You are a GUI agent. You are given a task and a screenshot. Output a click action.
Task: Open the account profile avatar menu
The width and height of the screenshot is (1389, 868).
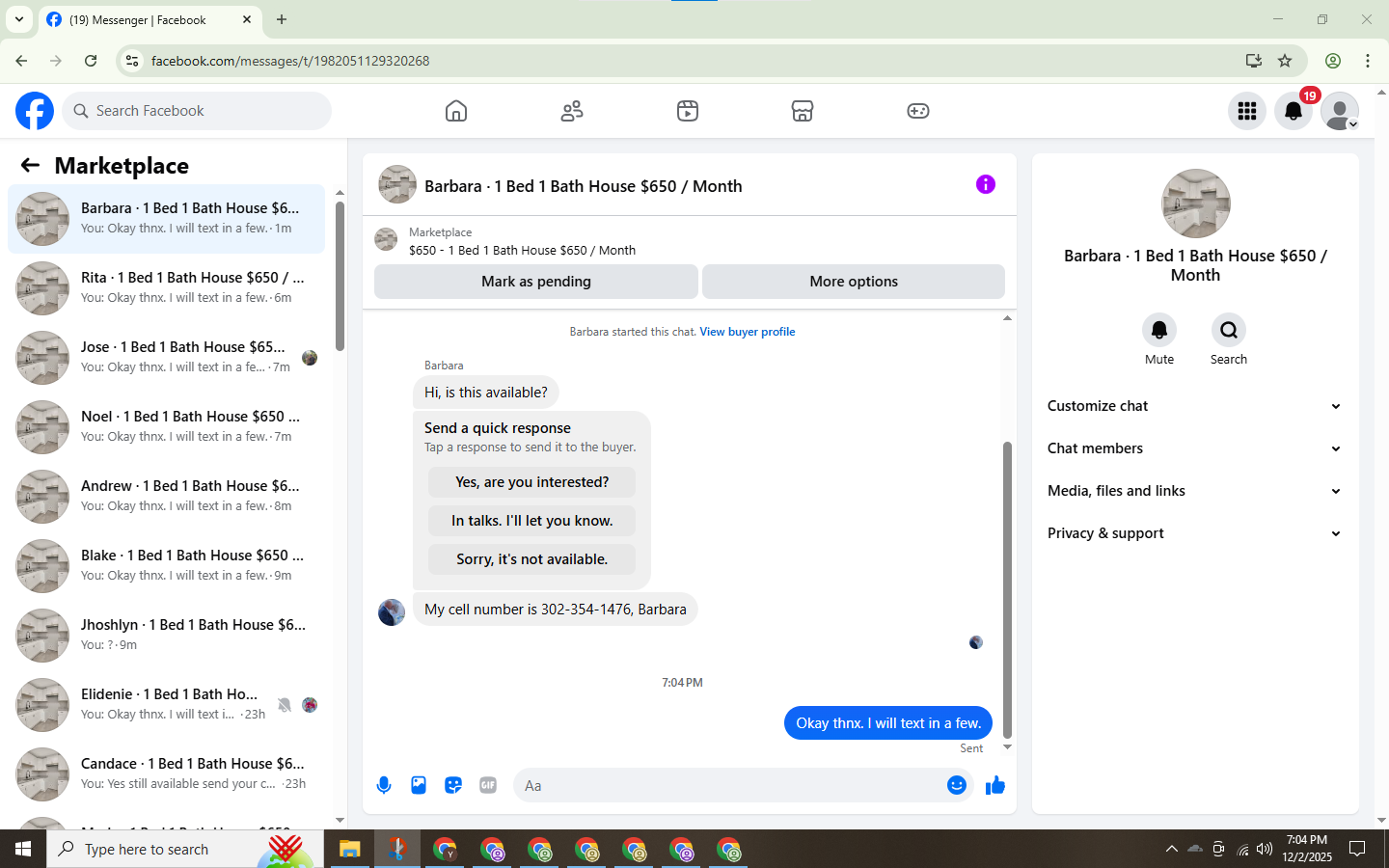click(1340, 111)
